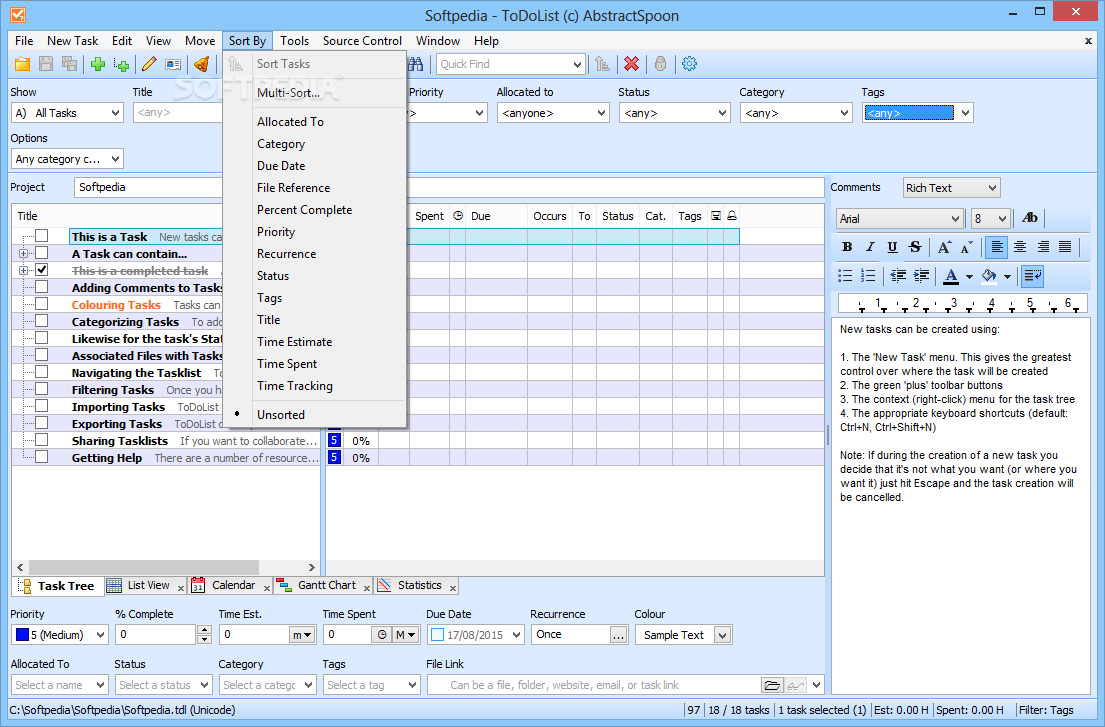Check the 'A Task can contain...' checkbox
Image resolution: width=1105 pixels, height=727 pixels.
42,253
